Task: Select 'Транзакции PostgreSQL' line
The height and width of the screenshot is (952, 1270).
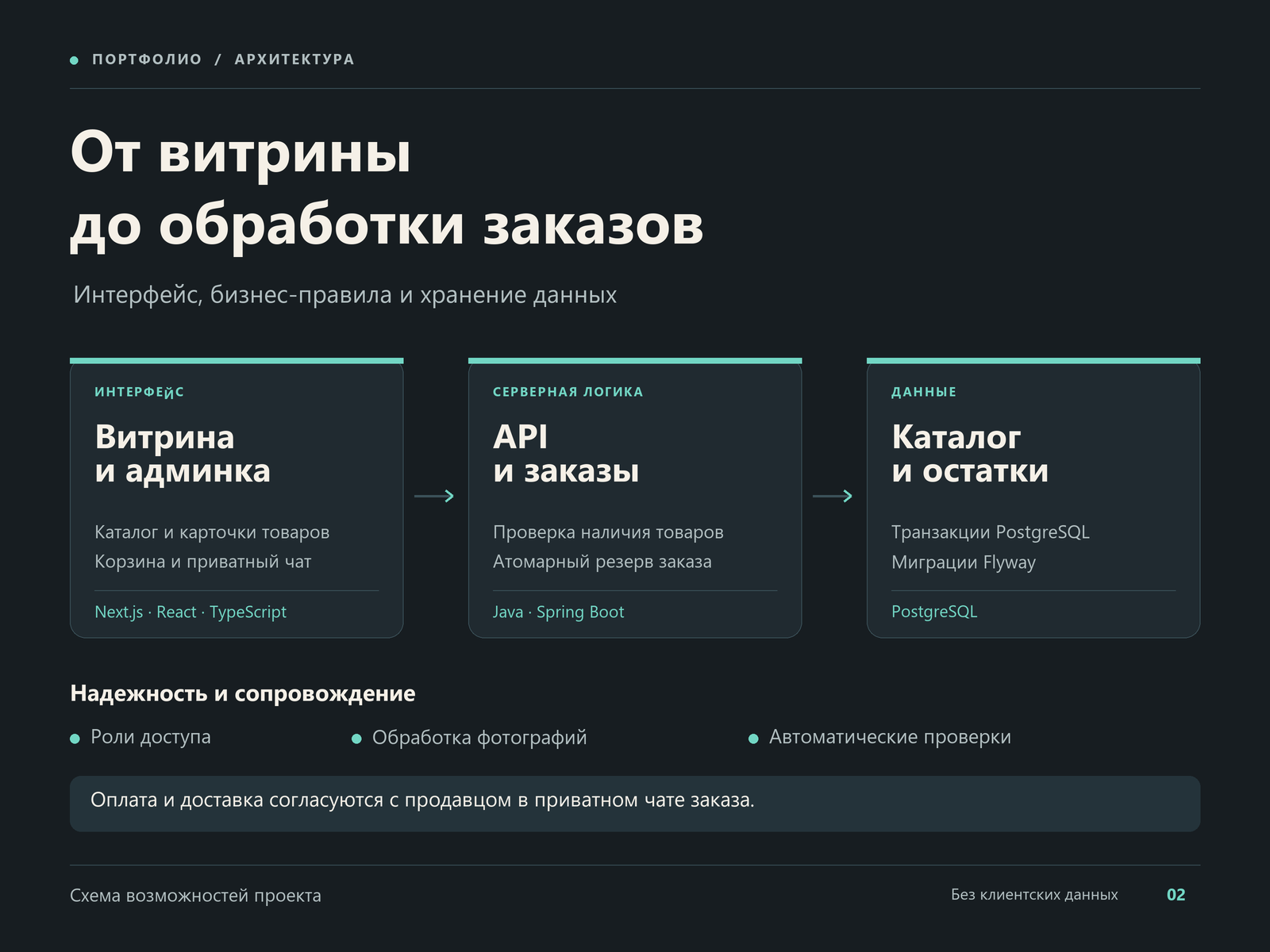Action: point(991,532)
